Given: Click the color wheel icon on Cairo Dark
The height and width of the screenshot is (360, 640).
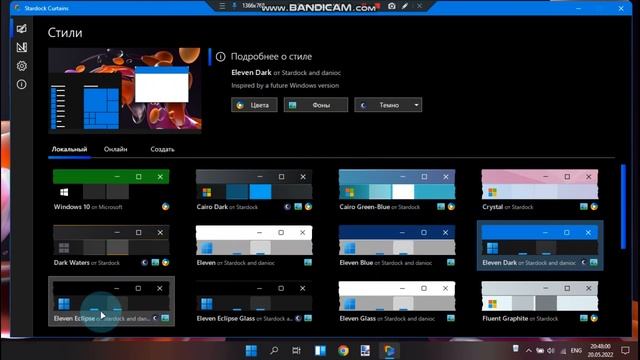Looking at the screenshot, I should pyautogui.click(x=308, y=207).
